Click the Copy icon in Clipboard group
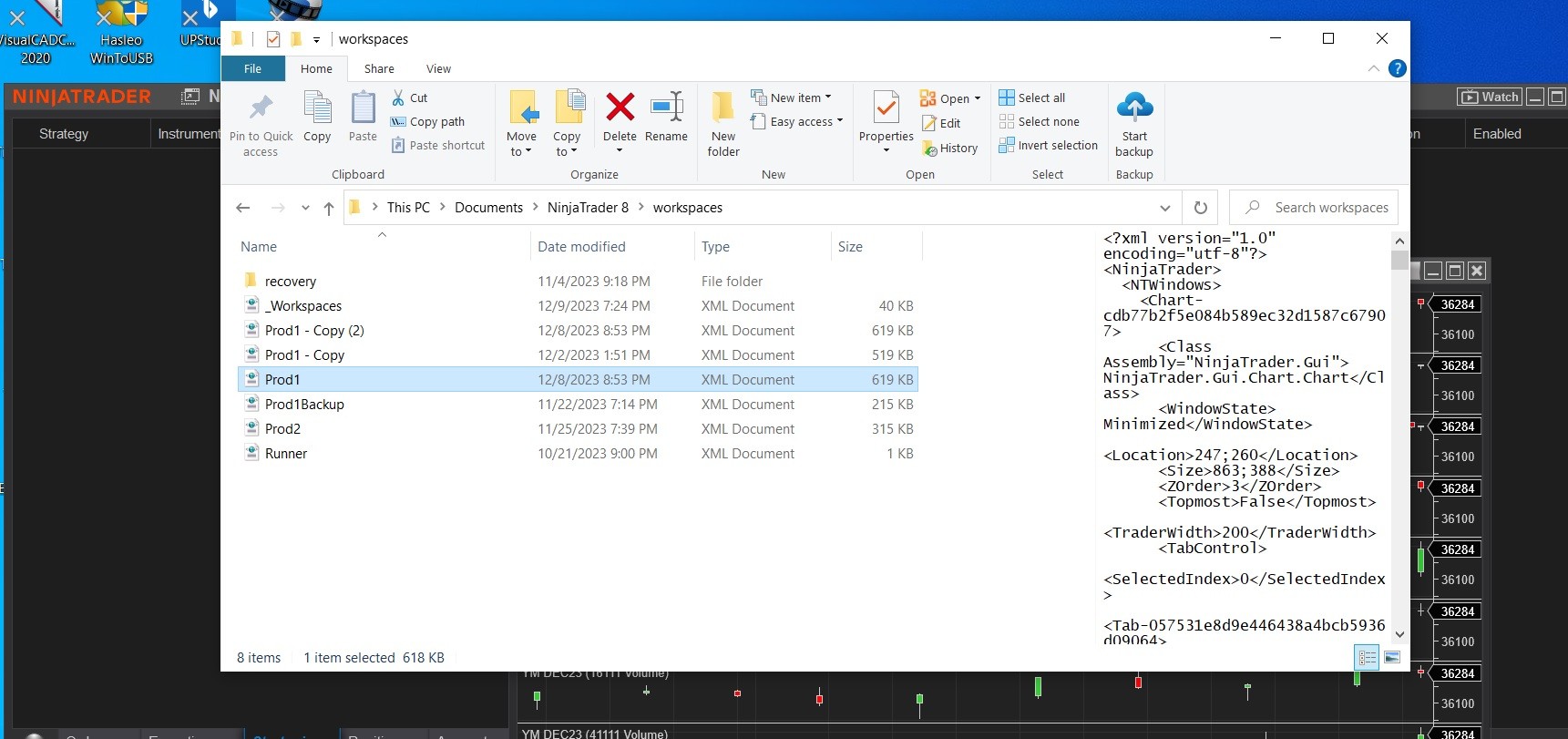Viewport: 1568px width, 739px height. [x=317, y=108]
